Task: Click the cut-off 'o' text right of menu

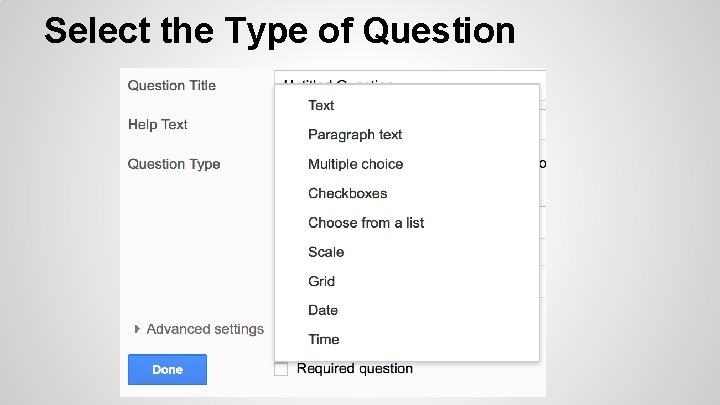Action: pos(542,163)
